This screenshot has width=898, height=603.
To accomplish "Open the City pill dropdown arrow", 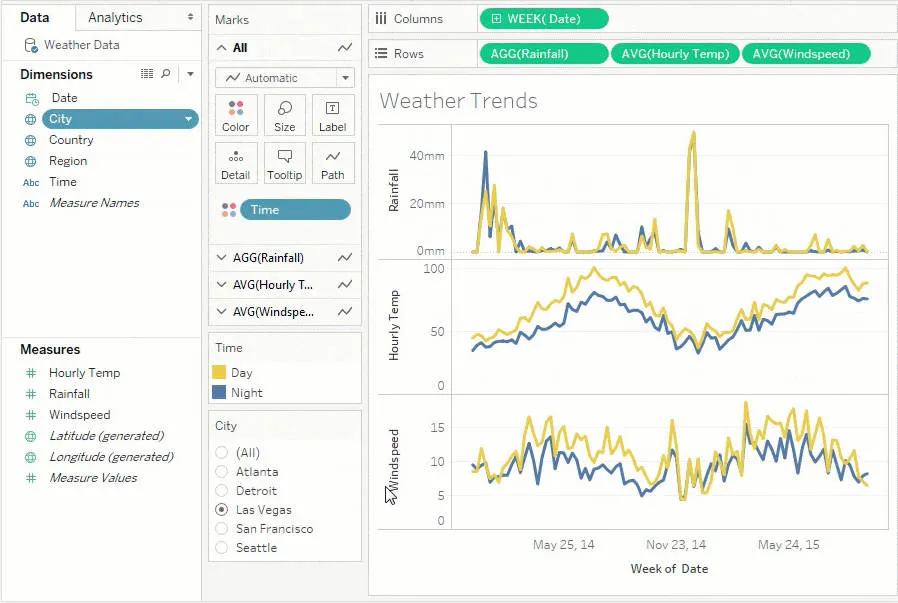I will click(188, 119).
